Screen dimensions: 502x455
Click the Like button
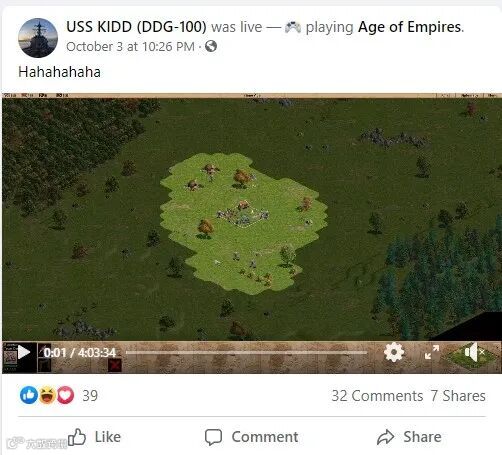pyautogui.click(x=94, y=437)
